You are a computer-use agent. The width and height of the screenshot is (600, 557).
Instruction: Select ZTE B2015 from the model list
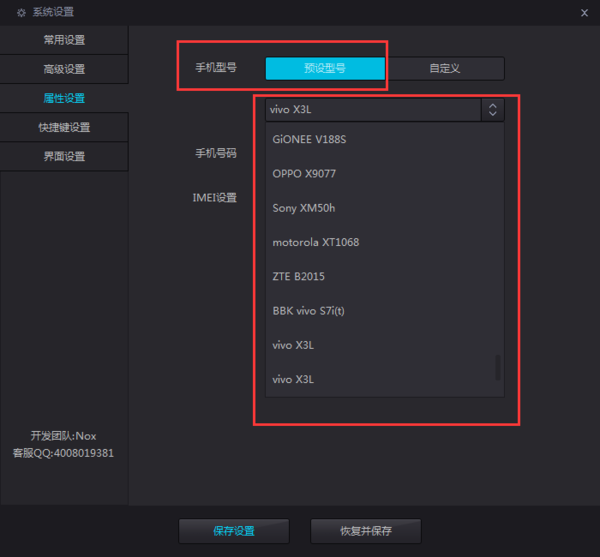pos(298,276)
